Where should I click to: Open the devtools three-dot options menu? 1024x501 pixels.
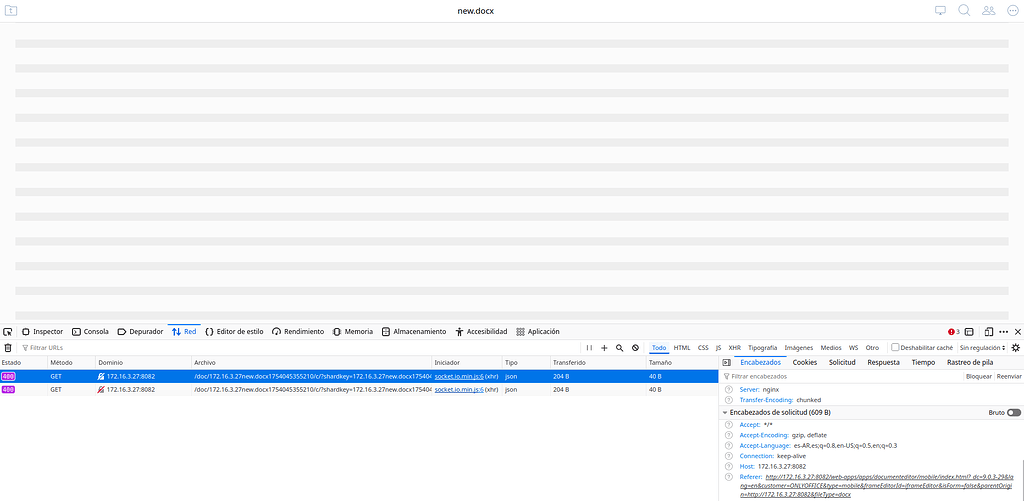[x=1003, y=331]
